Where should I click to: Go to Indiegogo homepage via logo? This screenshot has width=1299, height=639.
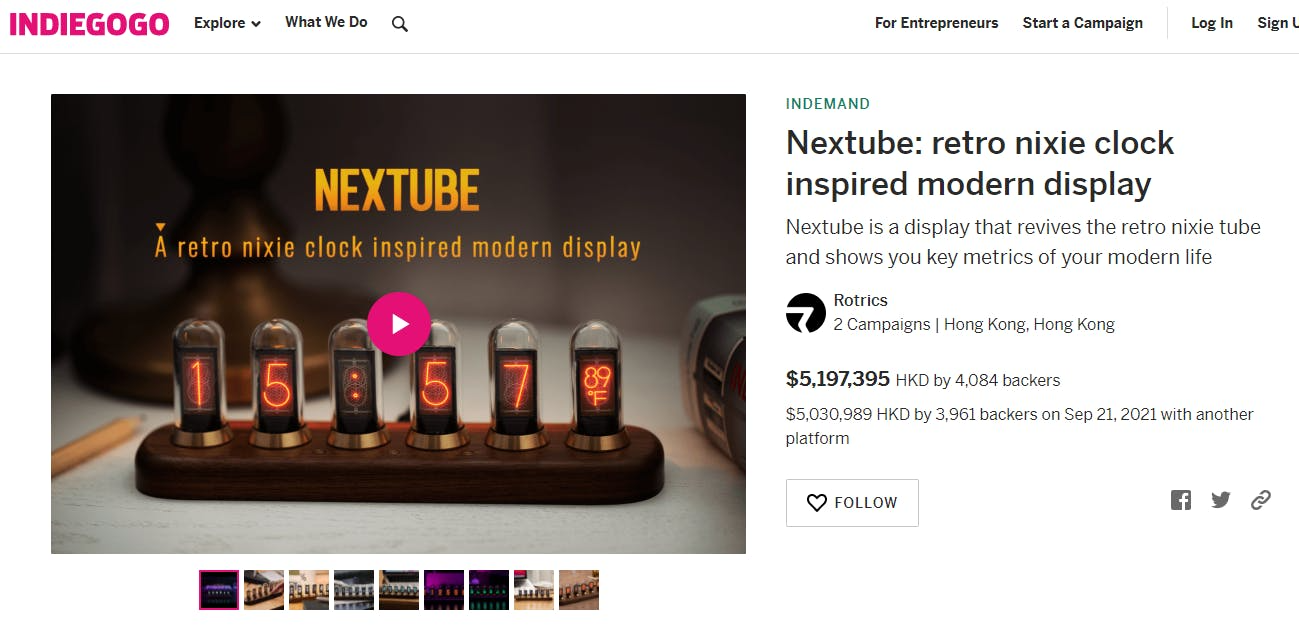pos(90,24)
